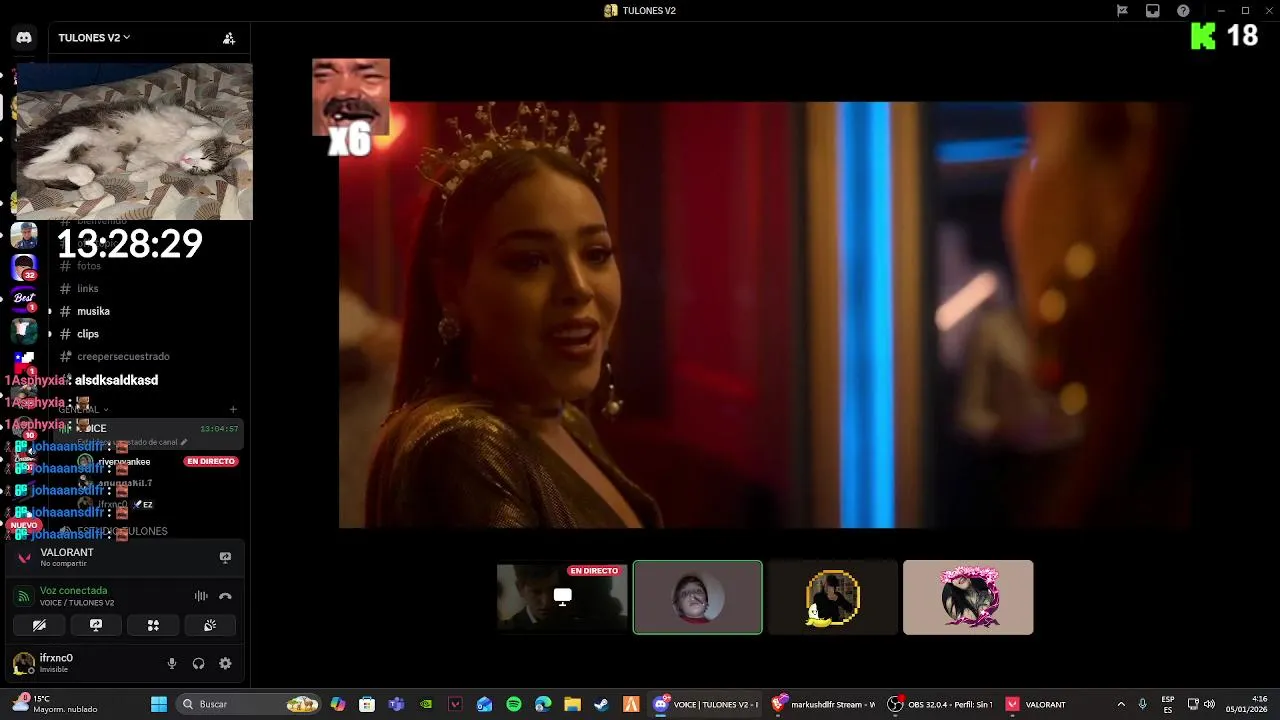This screenshot has width=1280, height=720.
Task: Open Copilot from the taskbar
Action: tap(338, 704)
